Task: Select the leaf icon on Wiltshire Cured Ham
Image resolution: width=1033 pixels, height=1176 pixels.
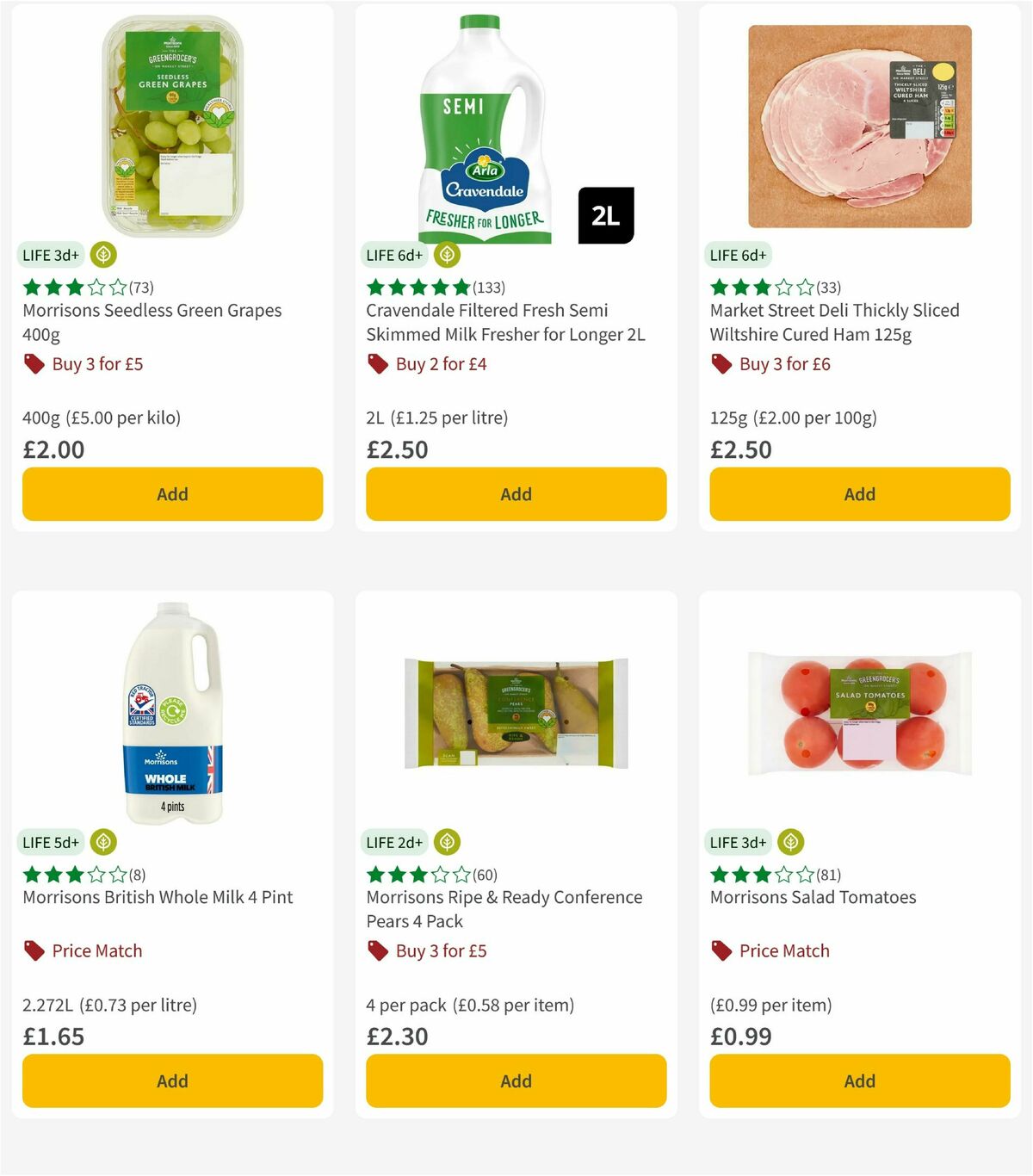Action: [x=790, y=255]
